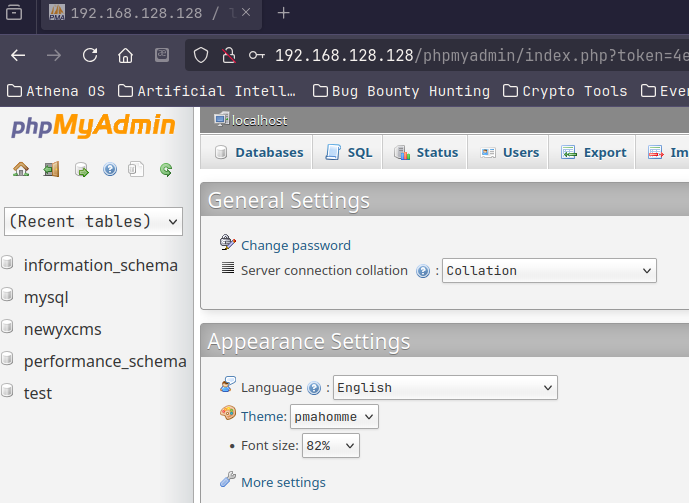Reload the navigation frame icon
The image size is (689, 503).
coord(166,170)
